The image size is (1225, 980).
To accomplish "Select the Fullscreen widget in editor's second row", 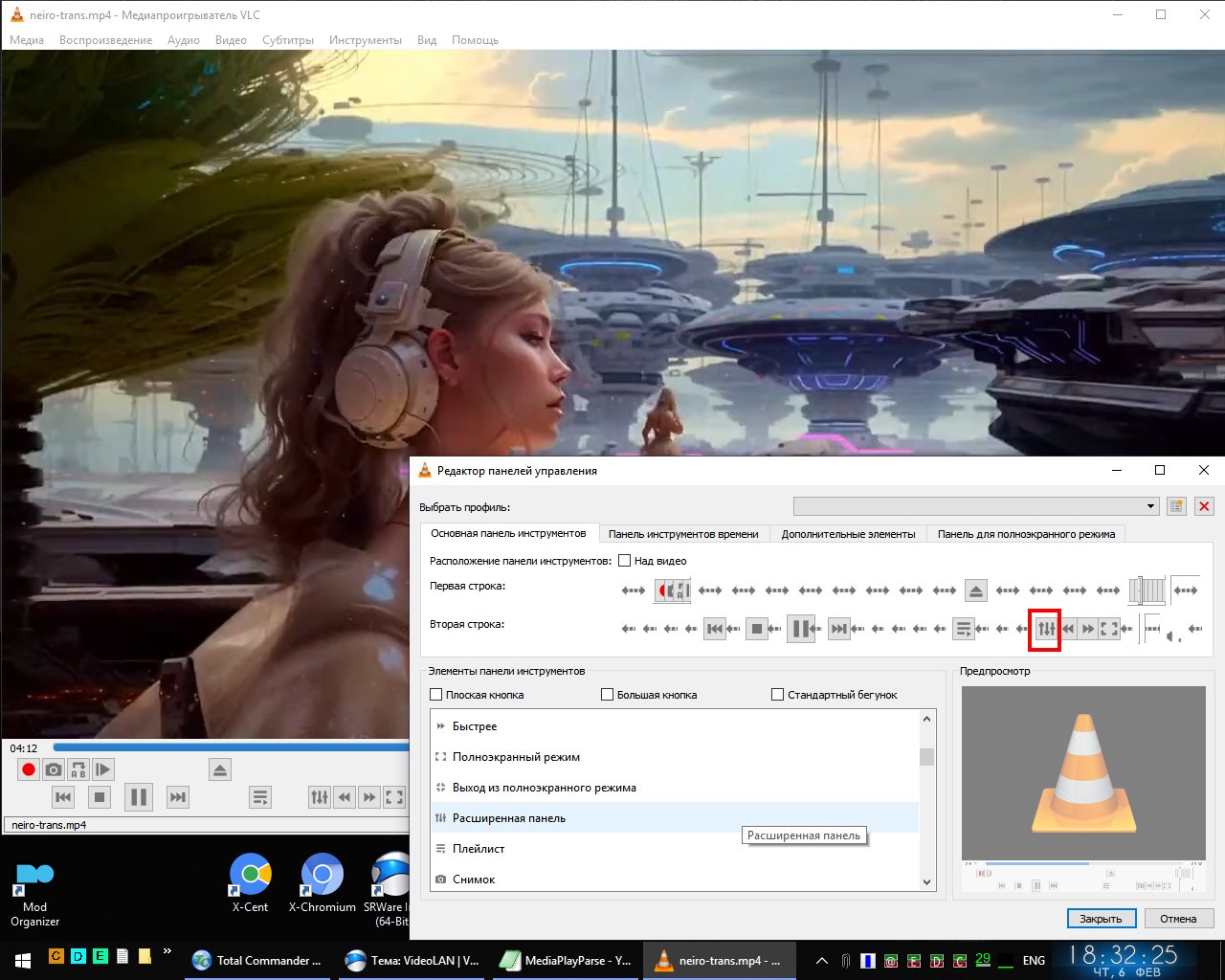I will pyautogui.click(x=1109, y=629).
